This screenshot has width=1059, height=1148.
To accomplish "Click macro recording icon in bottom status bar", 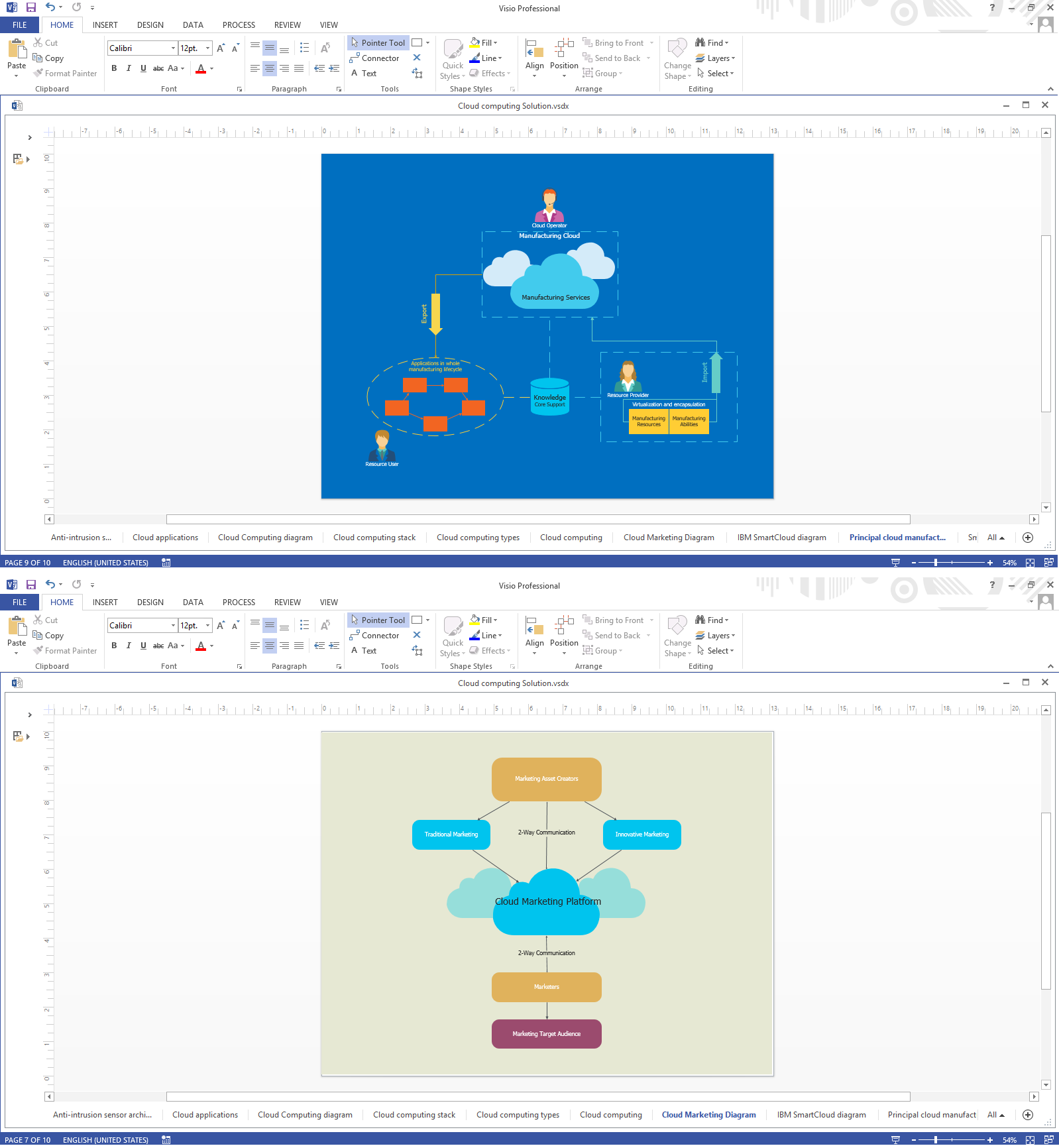I will coord(166,1140).
